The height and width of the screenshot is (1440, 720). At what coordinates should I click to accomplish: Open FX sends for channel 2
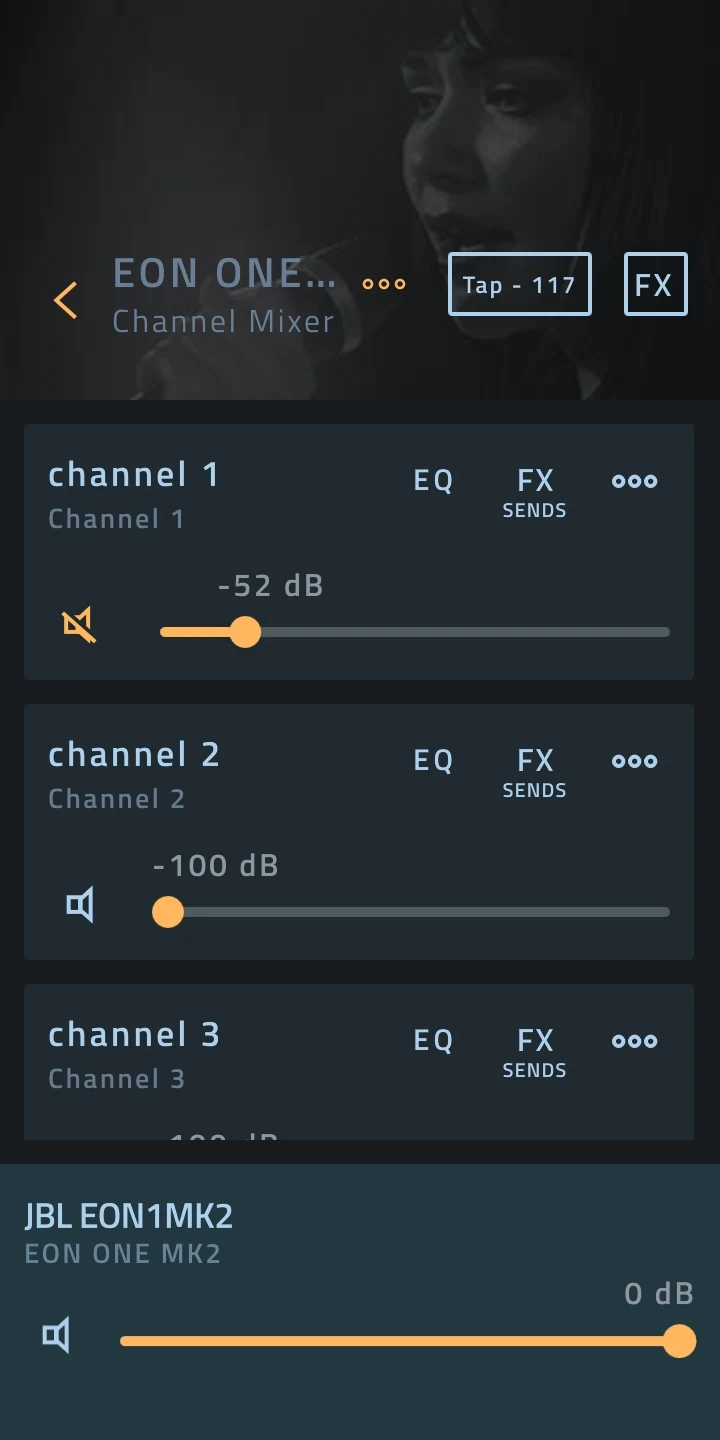pyautogui.click(x=535, y=772)
